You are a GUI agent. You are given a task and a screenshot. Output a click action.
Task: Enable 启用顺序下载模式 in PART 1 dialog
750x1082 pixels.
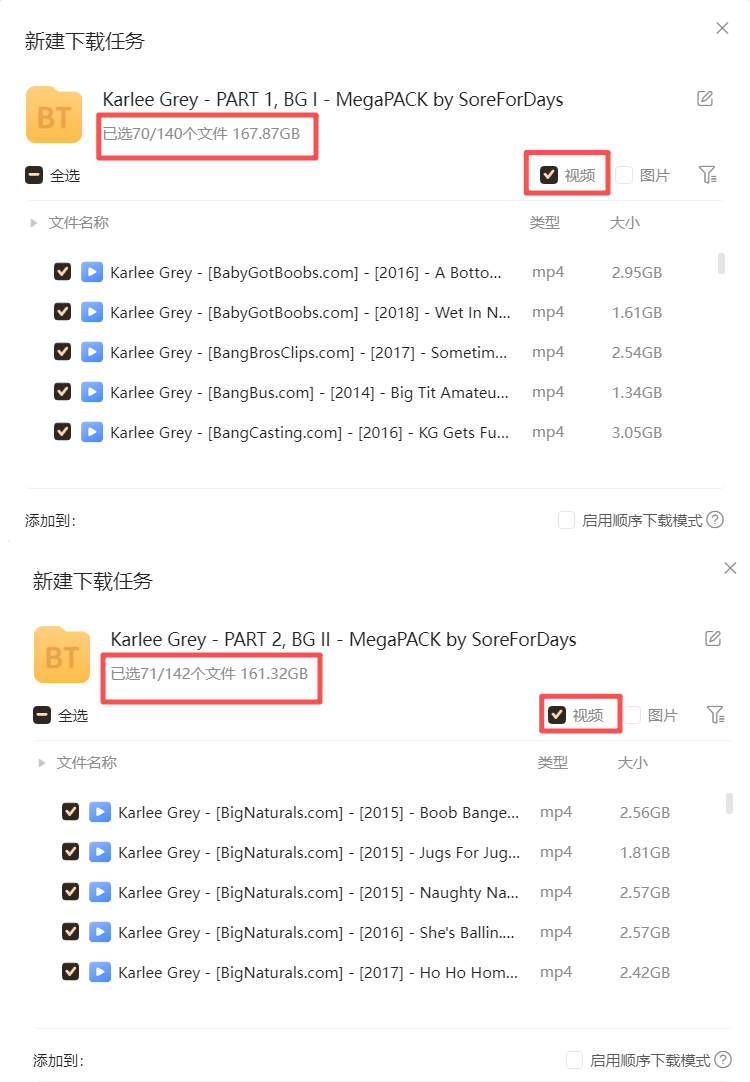(566, 520)
